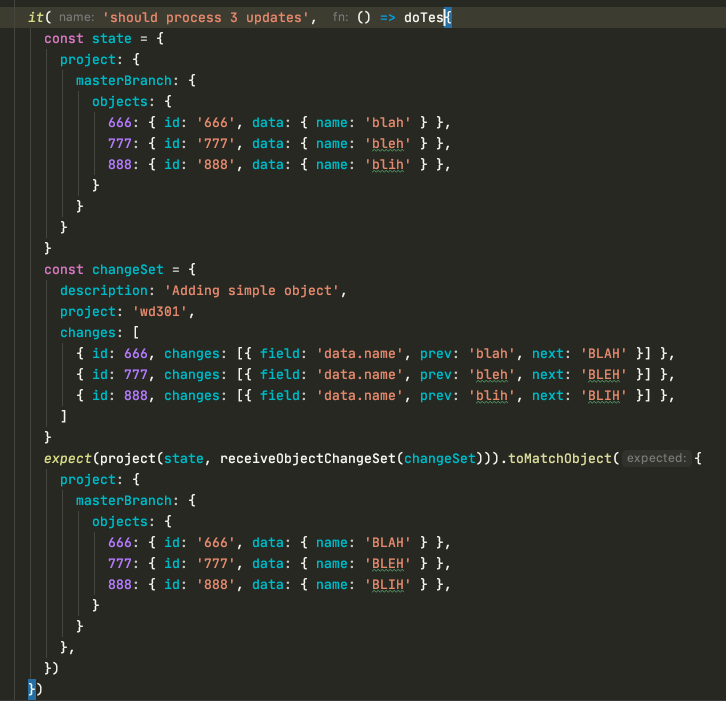This screenshot has width=726, height=701.
Task: Click the 'it' function at top
Action: pyautogui.click(x=36, y=18)
